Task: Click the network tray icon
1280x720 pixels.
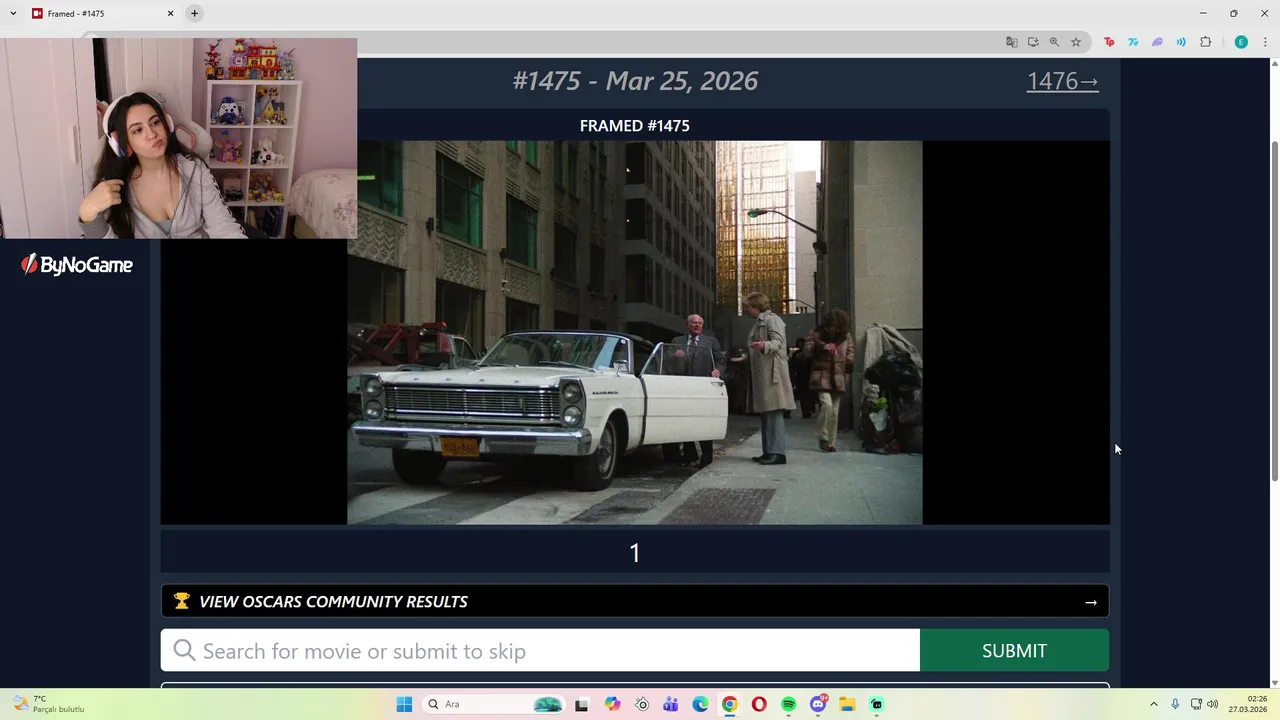Action: (1196, 704)
